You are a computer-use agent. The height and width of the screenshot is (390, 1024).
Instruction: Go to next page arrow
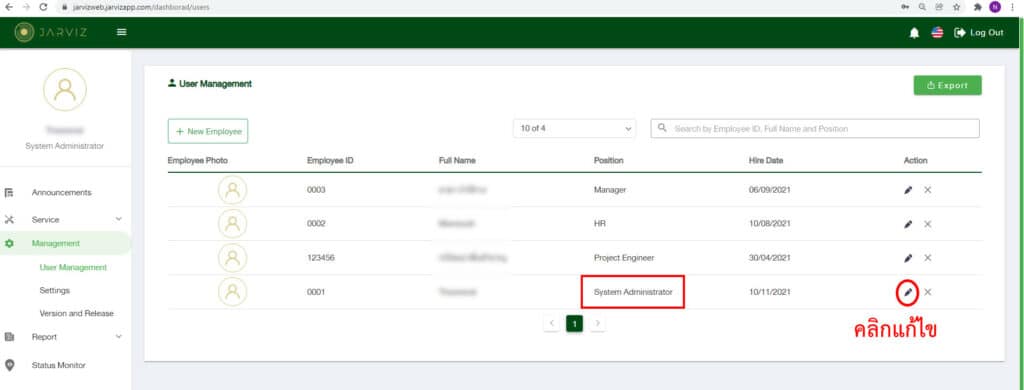598,323
